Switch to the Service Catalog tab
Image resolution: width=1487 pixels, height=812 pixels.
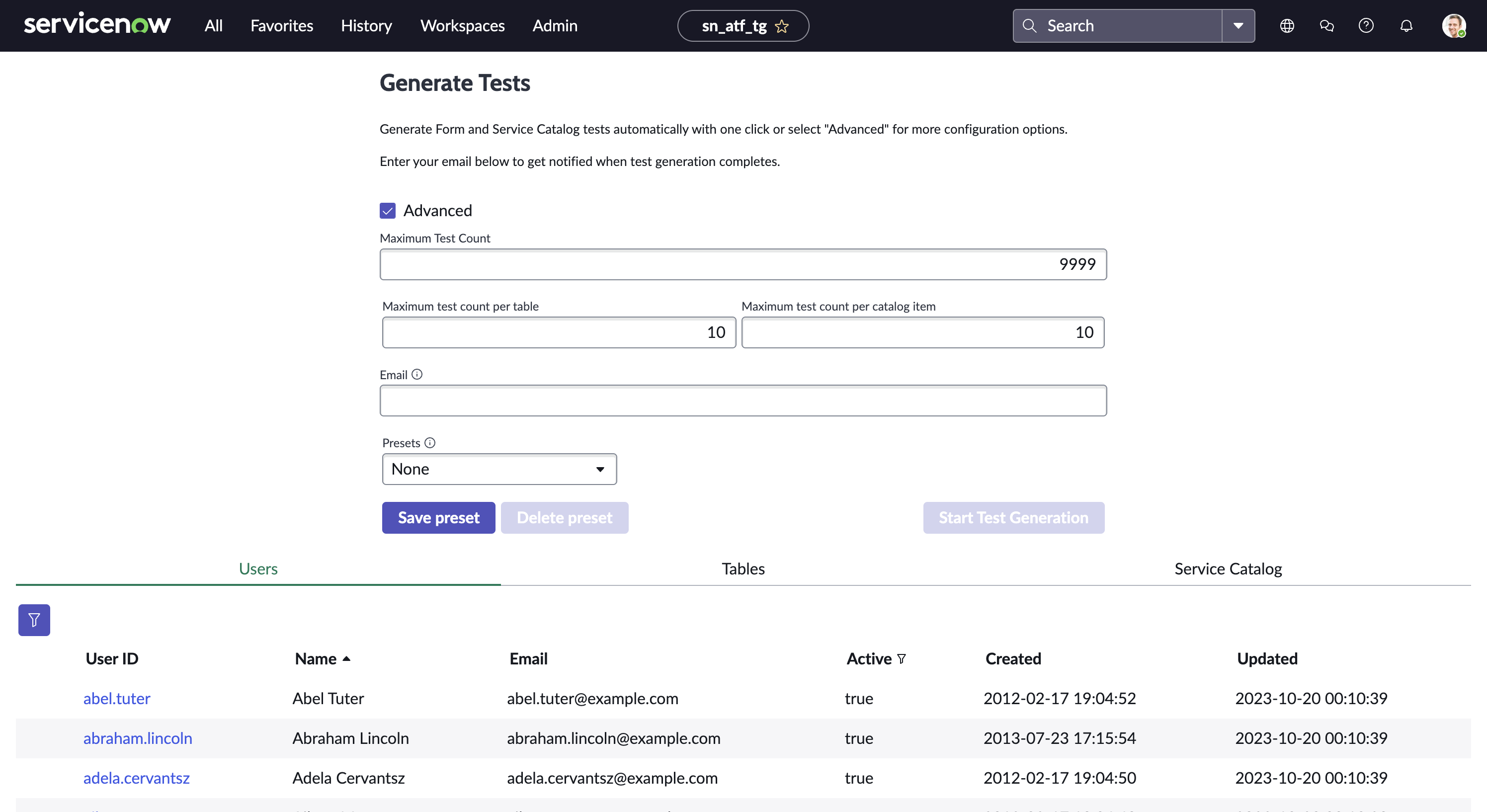coord(1228,569)
